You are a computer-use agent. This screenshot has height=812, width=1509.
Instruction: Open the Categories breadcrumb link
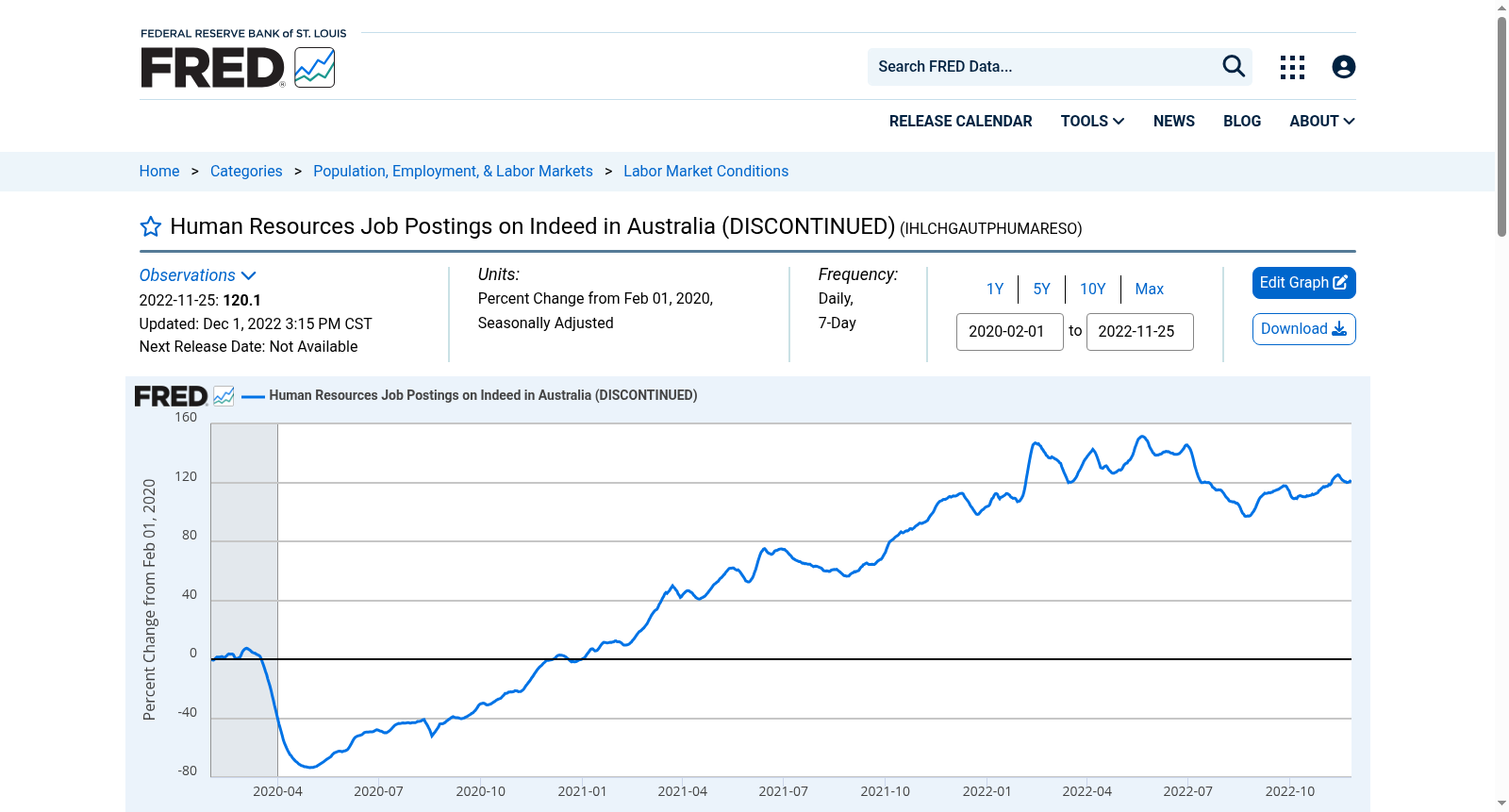point(246,172)
